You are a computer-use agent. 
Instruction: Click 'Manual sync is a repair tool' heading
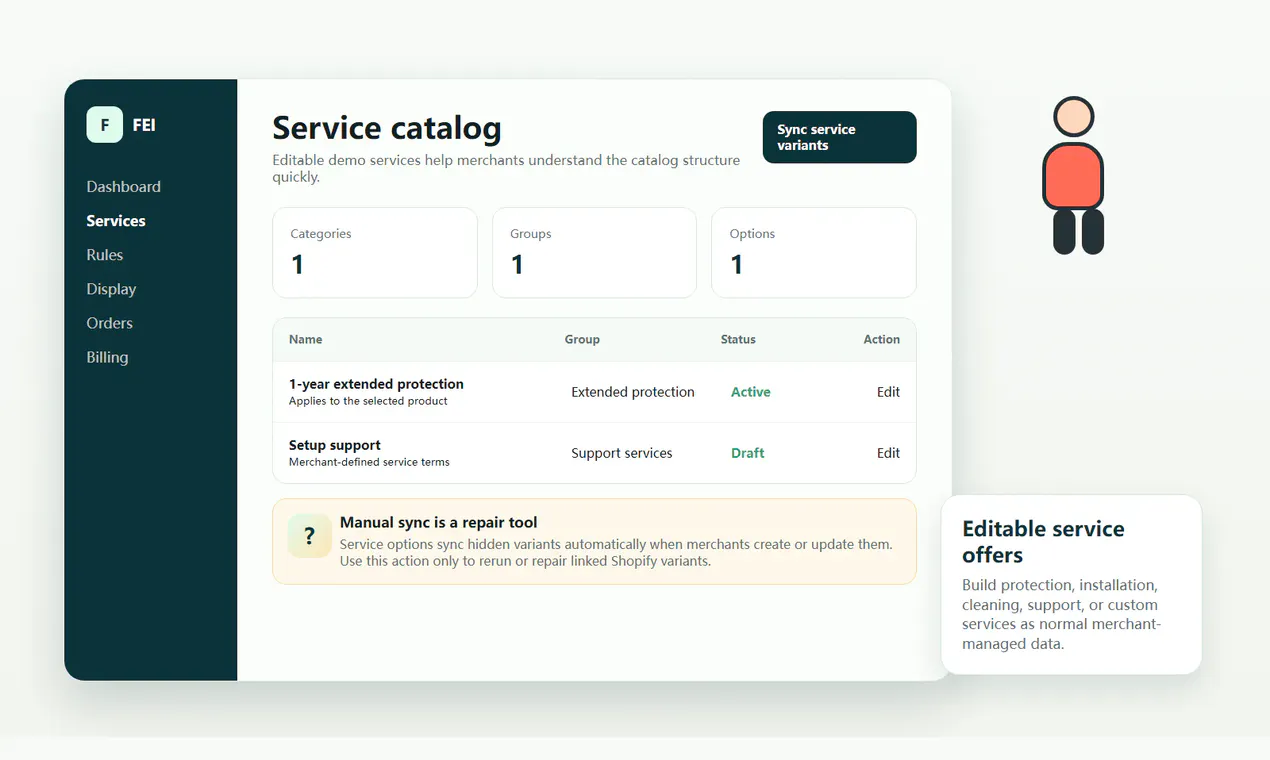click(439, 522)
